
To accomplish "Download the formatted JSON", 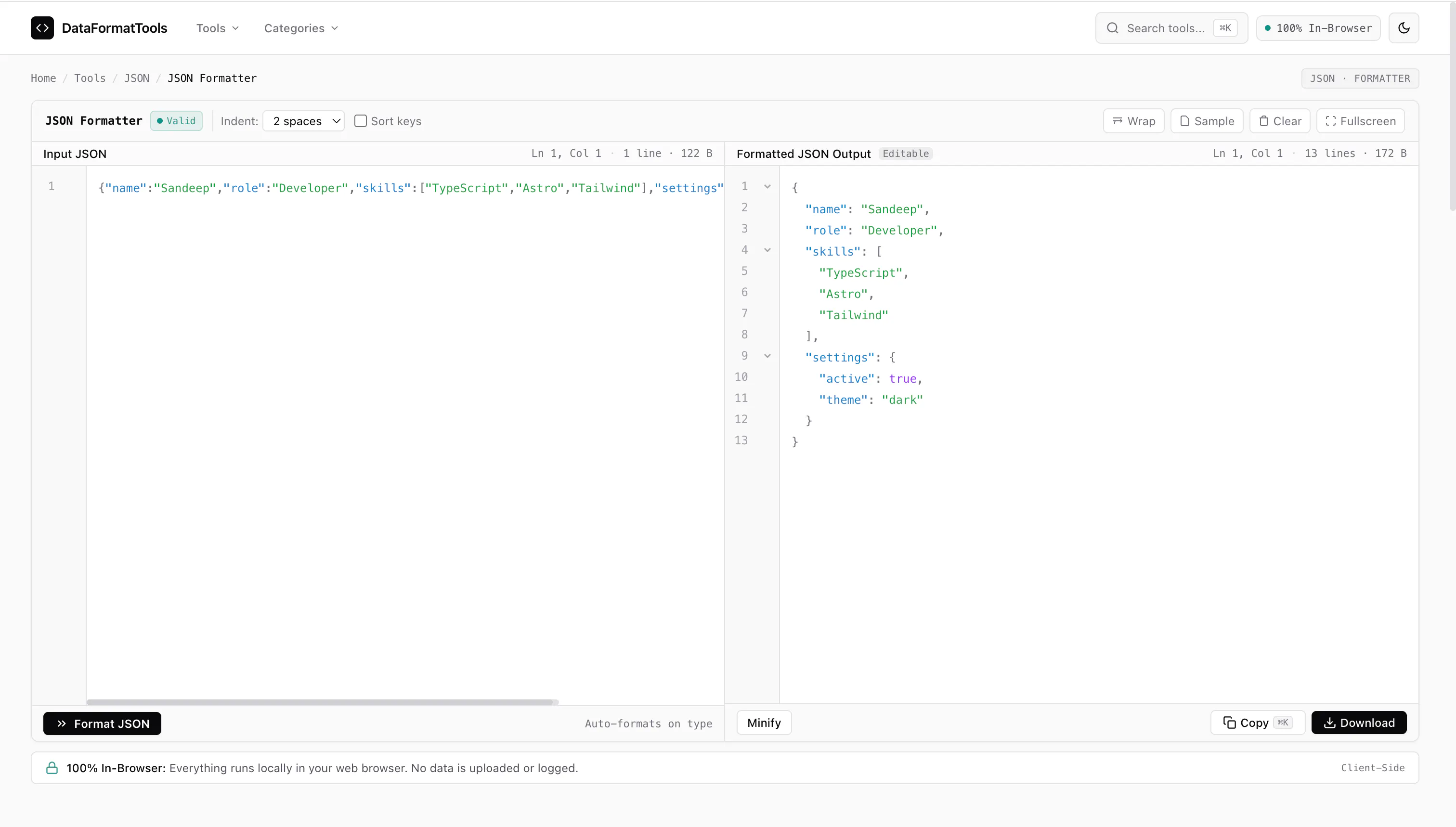I will (x=1359, y=723).
